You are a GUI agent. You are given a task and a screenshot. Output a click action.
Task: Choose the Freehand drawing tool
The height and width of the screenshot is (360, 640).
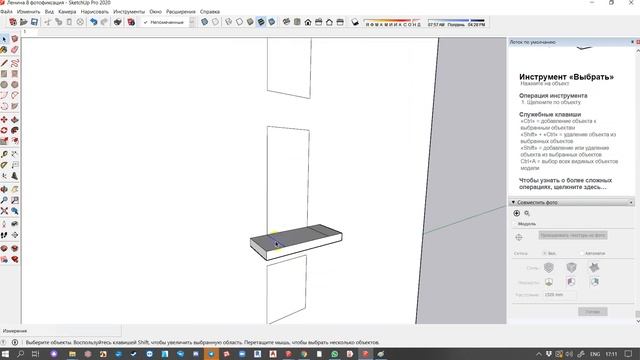click(x=15, y=63)
